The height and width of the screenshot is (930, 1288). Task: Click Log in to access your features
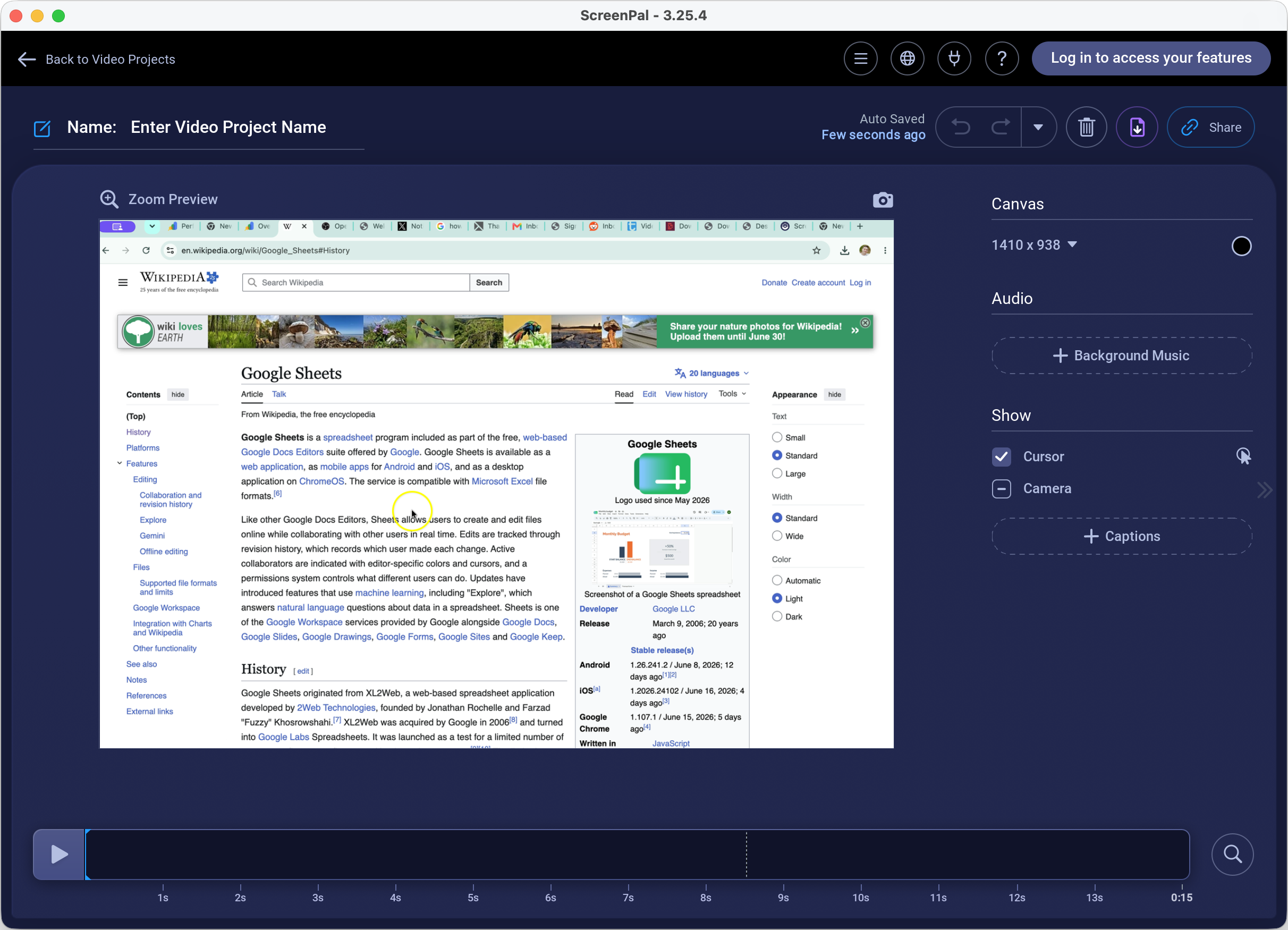1150,58
